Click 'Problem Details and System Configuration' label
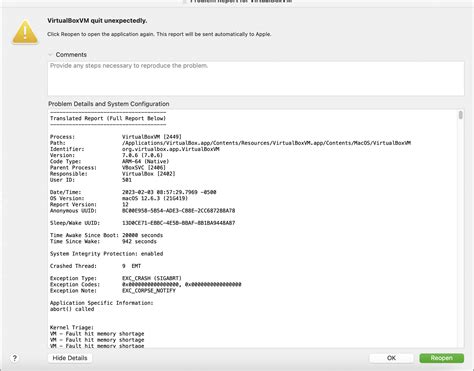 pos(109,104)
